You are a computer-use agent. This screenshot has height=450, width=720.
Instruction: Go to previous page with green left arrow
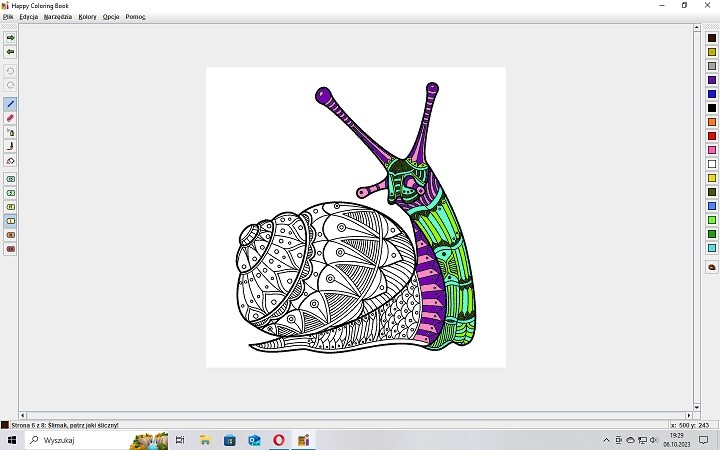(x=11, y=52)
